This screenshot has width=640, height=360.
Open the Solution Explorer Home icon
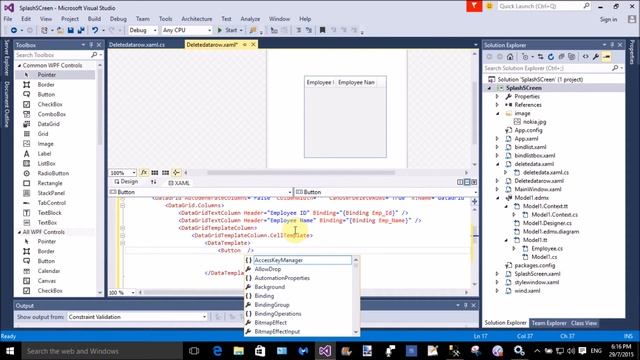point(510,57)
